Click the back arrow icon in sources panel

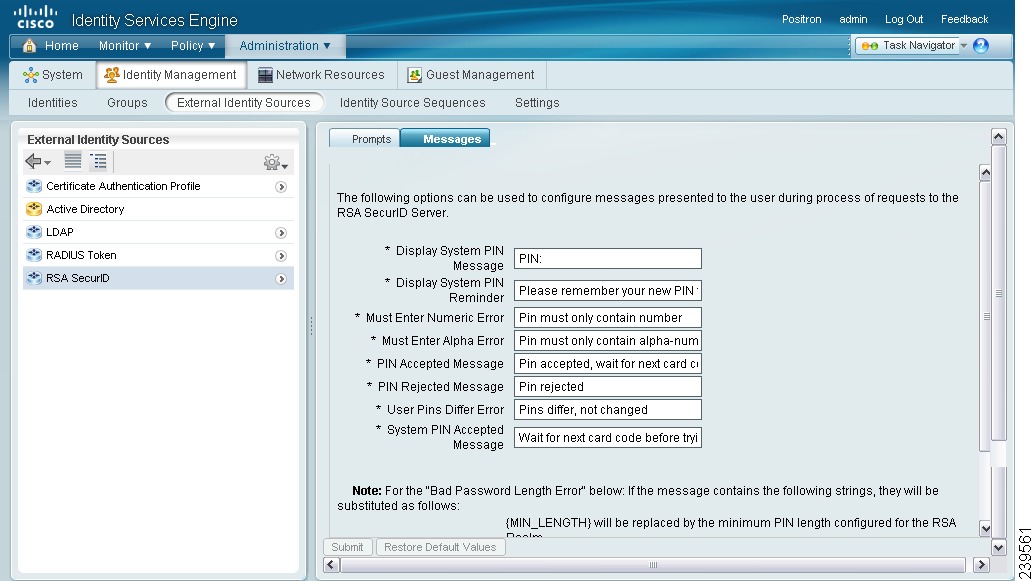point(37,161)
